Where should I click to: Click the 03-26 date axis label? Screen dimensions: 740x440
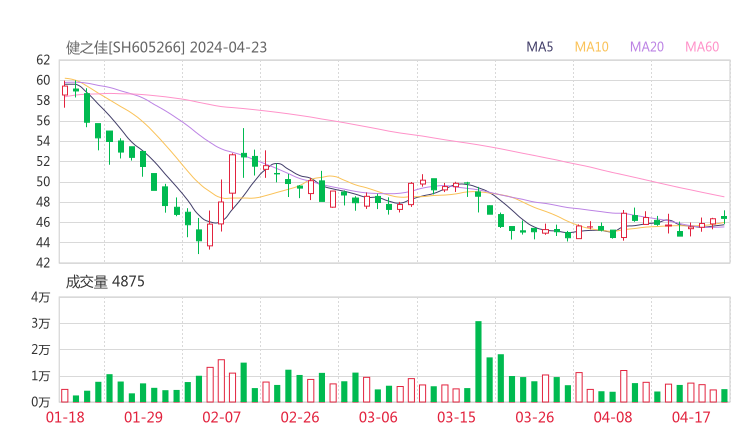point(534,417)
